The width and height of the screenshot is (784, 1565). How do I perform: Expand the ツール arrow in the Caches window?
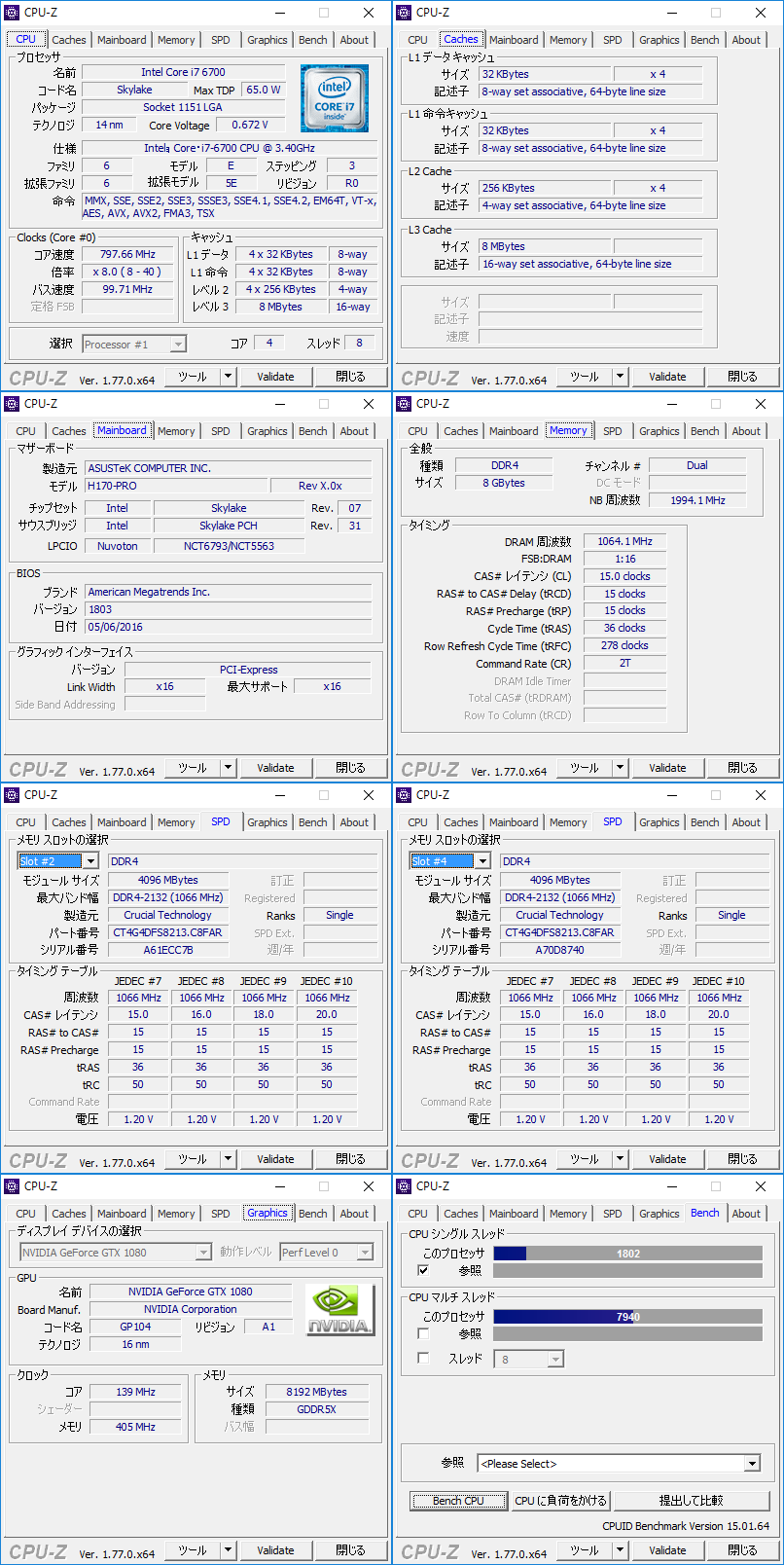pos(621,377)
